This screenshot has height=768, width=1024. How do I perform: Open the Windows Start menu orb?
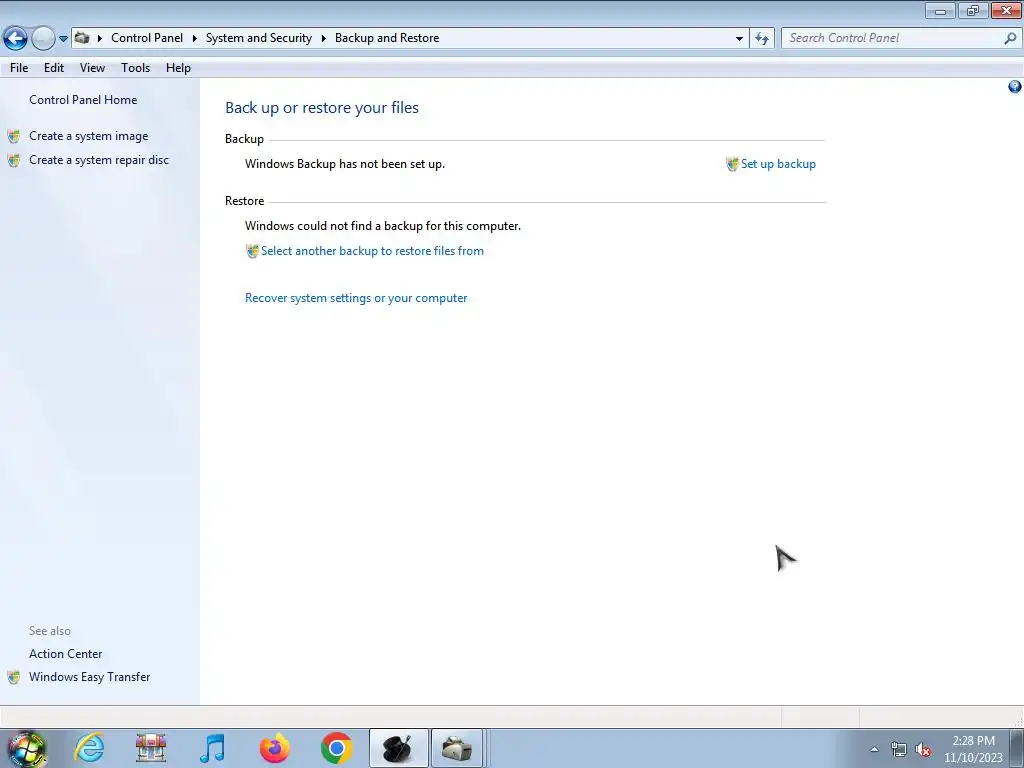26,748
